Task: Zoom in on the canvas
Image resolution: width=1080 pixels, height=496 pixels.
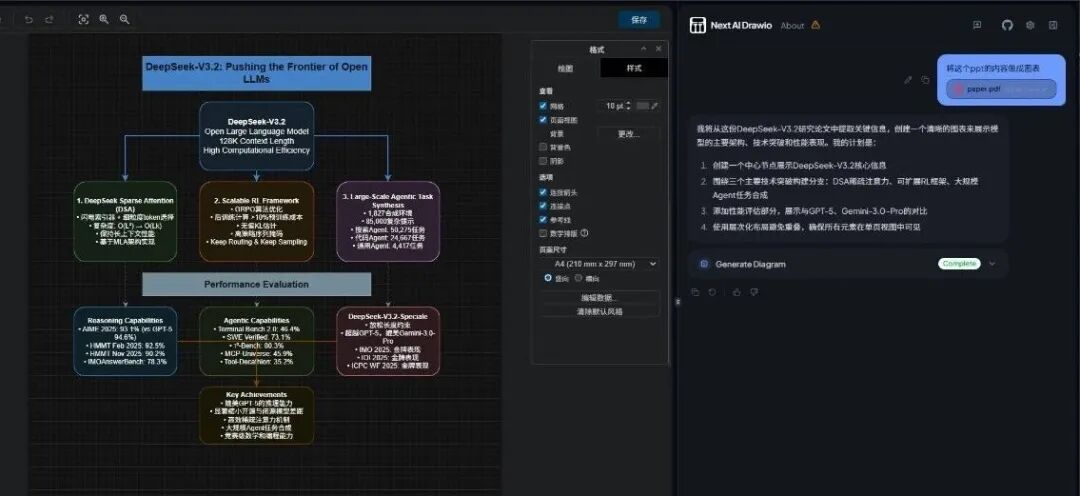Action: [104, 19]
